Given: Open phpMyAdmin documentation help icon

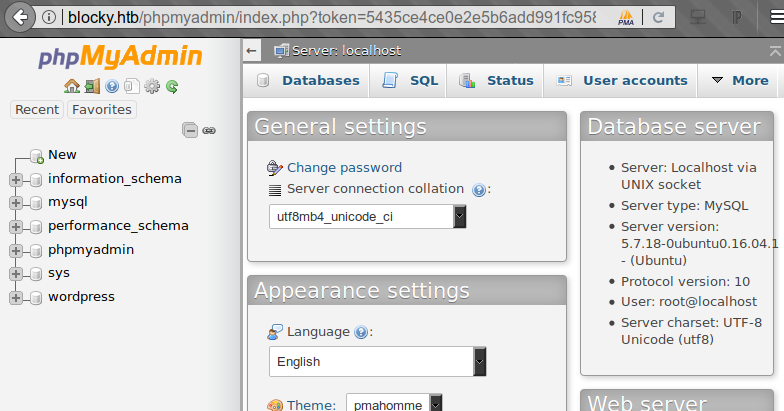Looking at the screenshot, I should [112, 86].
